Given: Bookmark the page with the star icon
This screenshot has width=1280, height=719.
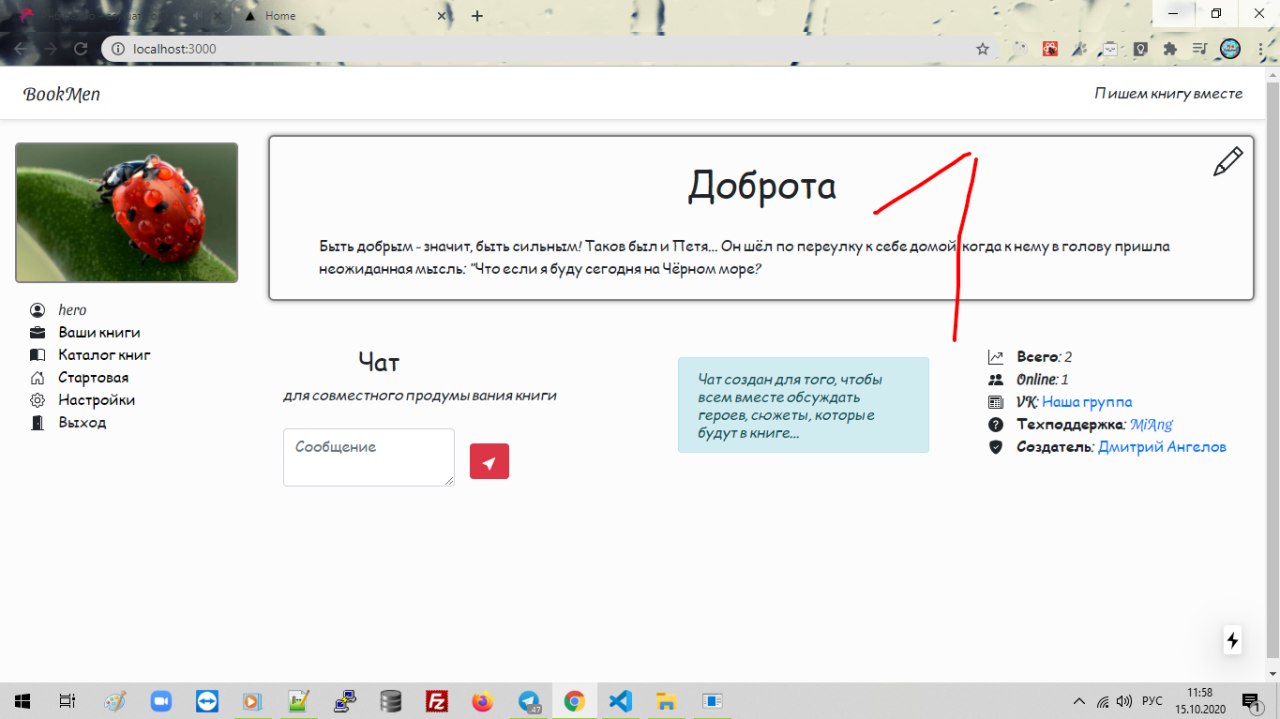Looking at the screenshot, I should pos(982,48).
